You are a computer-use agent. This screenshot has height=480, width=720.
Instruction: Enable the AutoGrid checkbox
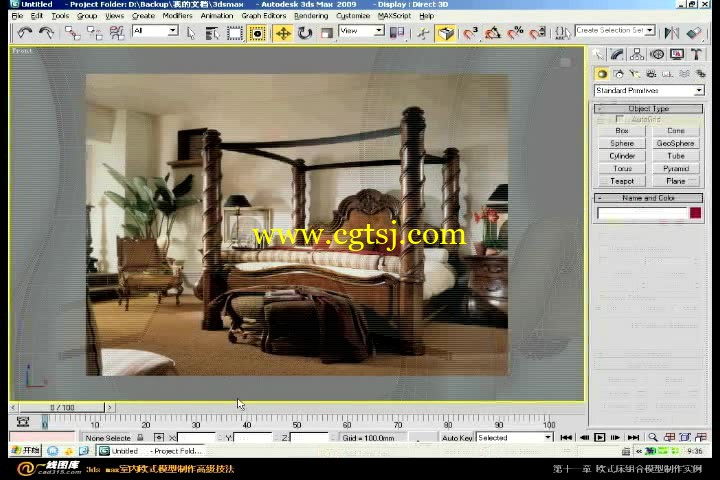[x=620, y=119]
